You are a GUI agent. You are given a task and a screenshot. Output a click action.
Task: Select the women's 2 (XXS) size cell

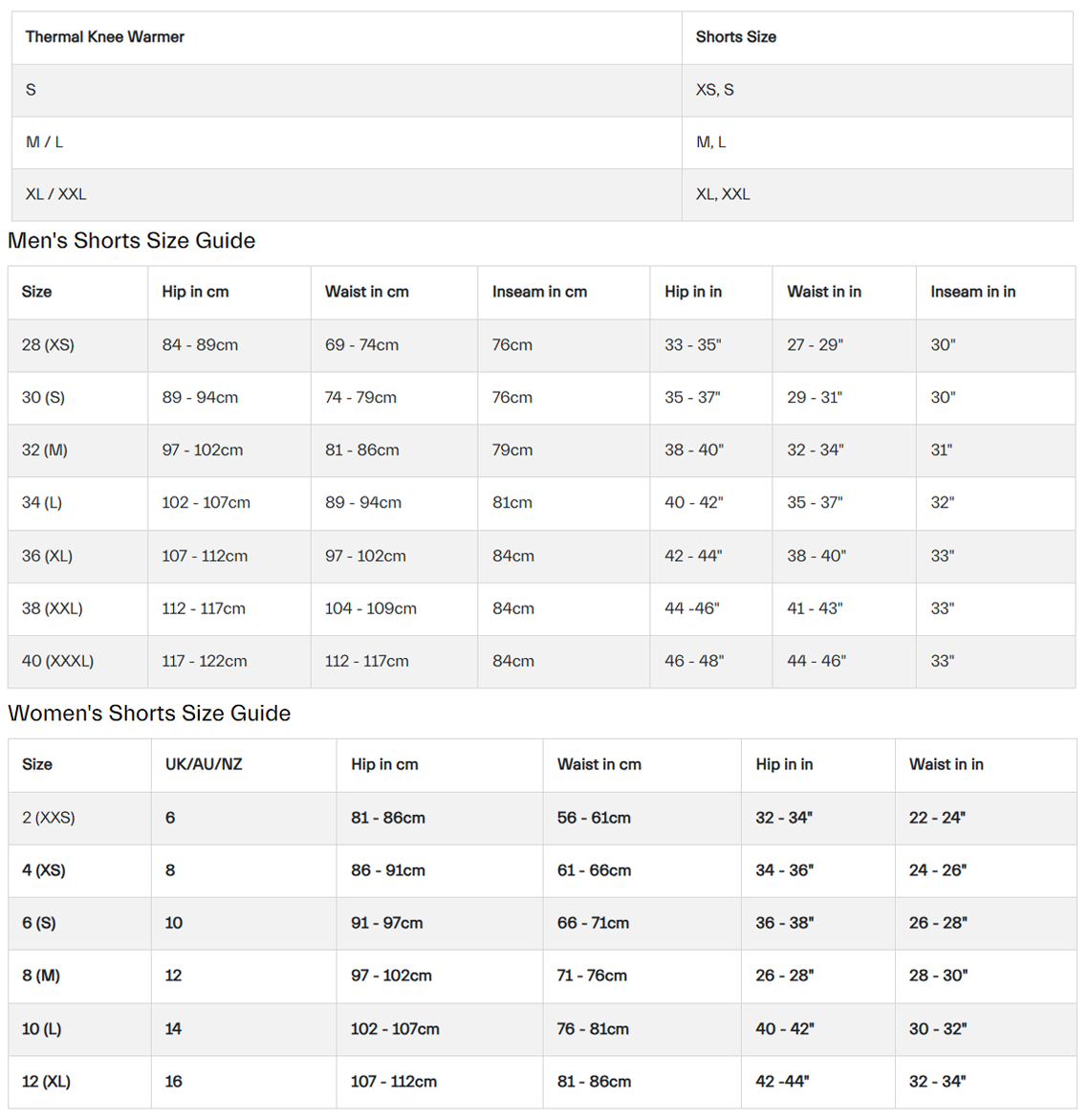[x=49, y=818]
